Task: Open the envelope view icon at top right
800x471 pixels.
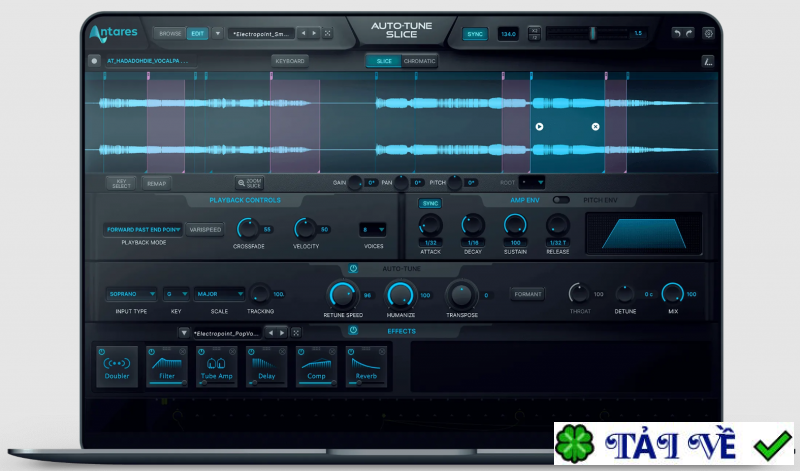Action: point(708,61)
